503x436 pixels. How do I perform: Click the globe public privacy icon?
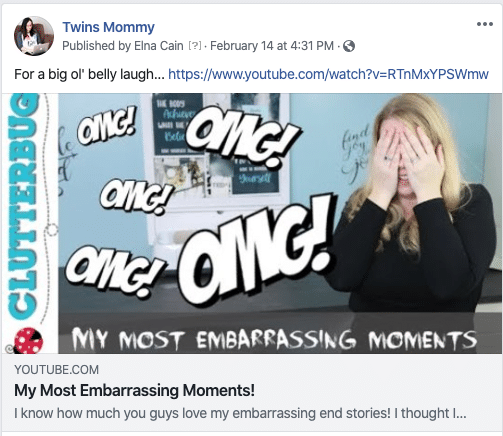coord(349,46)
